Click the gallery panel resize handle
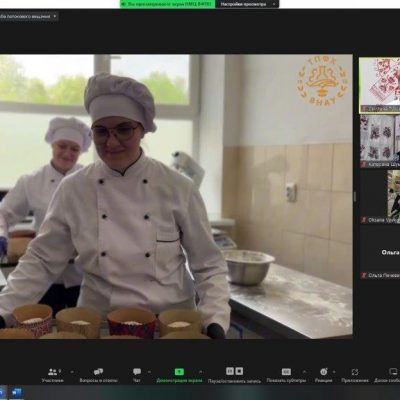The image size is (400, 400). coord(355,197)
